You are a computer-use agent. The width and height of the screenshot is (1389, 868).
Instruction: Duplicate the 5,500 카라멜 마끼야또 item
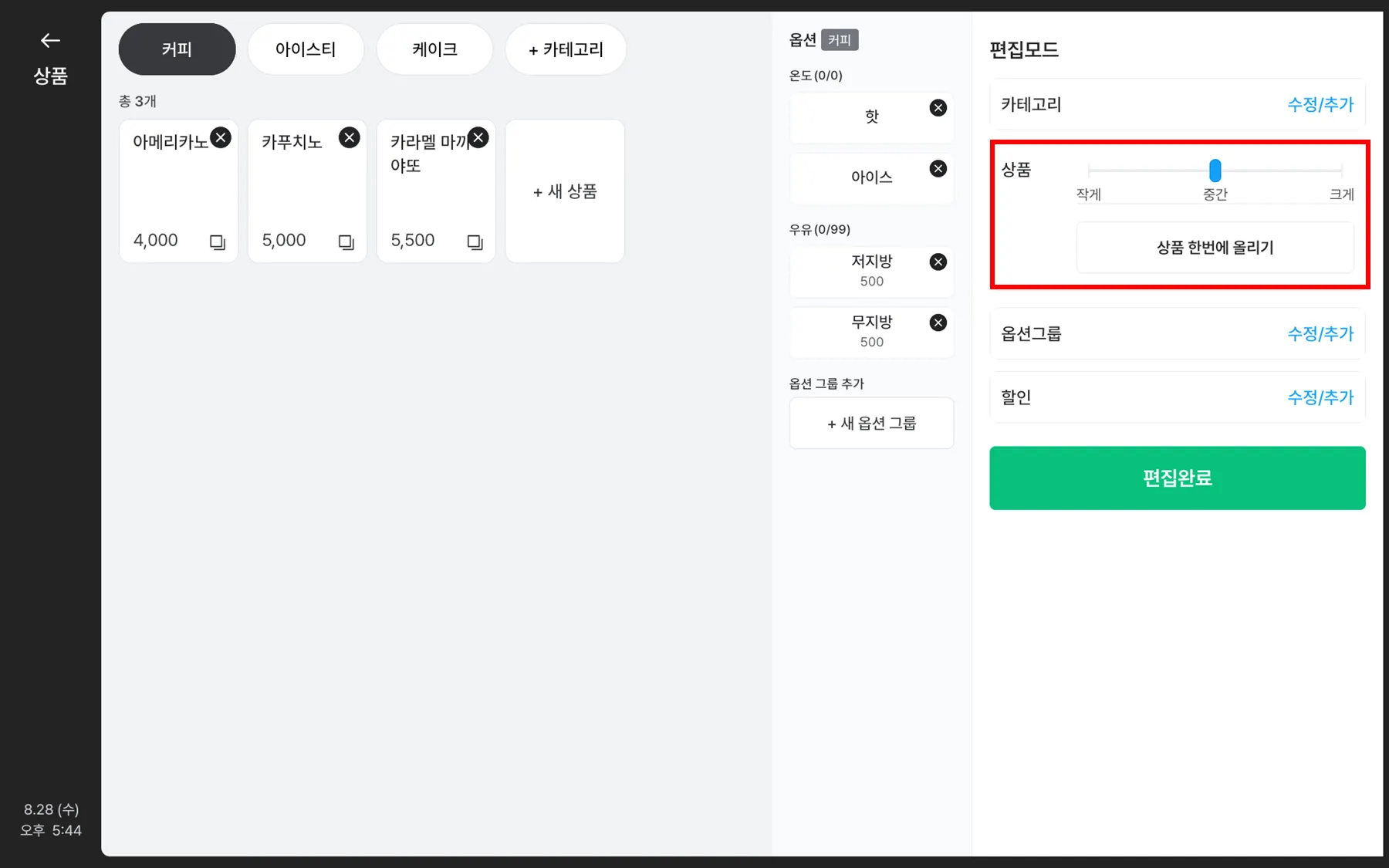[x=475, y=242]
